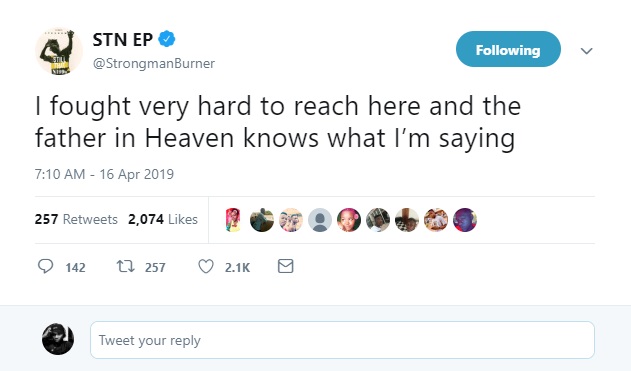Screen dimensions: 631x371
Task: Open the STN EP display name link
Action: pos(122,39)
